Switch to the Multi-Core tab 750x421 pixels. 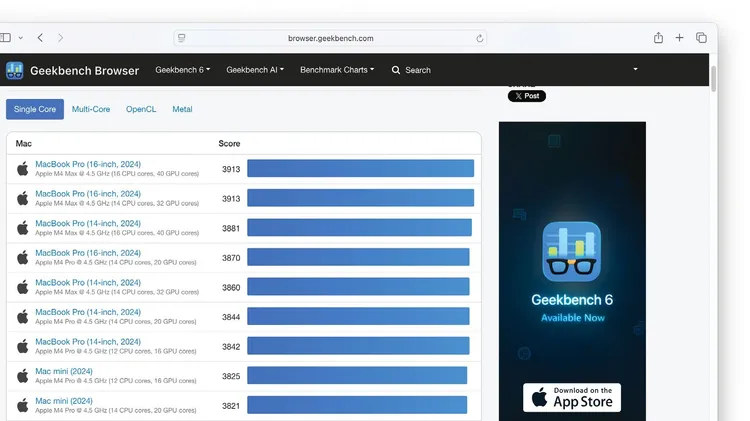91,109
